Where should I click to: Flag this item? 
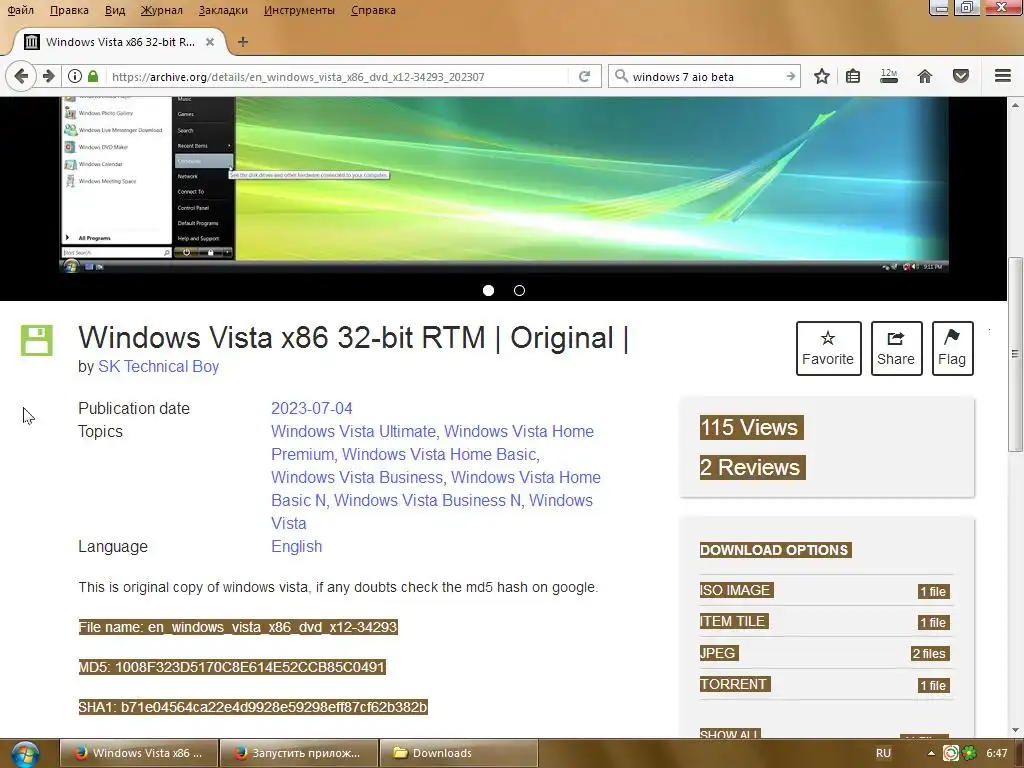click(x=952, y=348)
